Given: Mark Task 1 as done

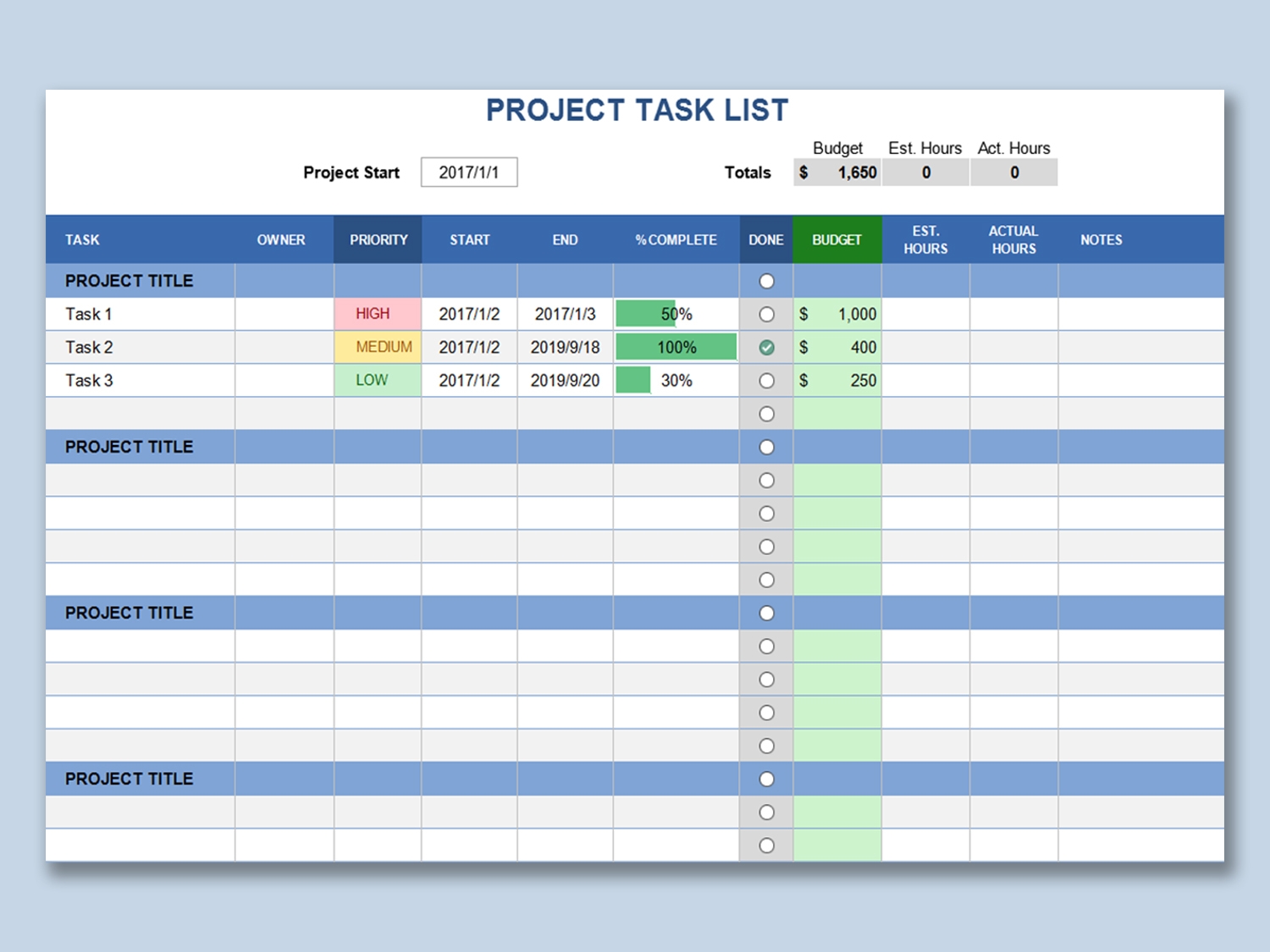Looking at the screenshot, I should (x=766, y=314).
